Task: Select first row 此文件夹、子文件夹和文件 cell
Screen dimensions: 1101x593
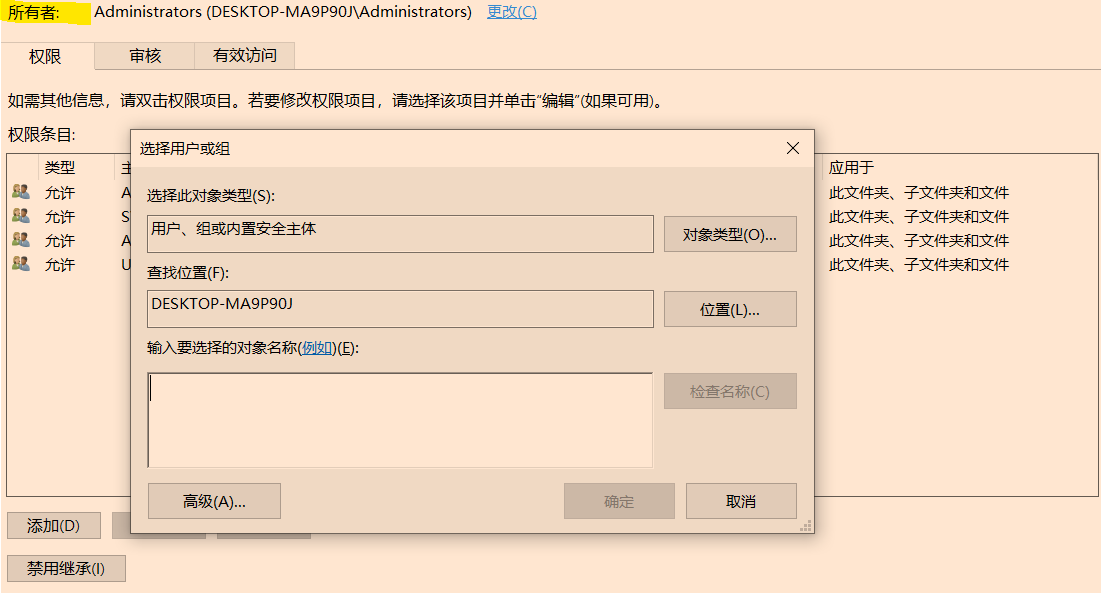Action: (x=918, y=192)
